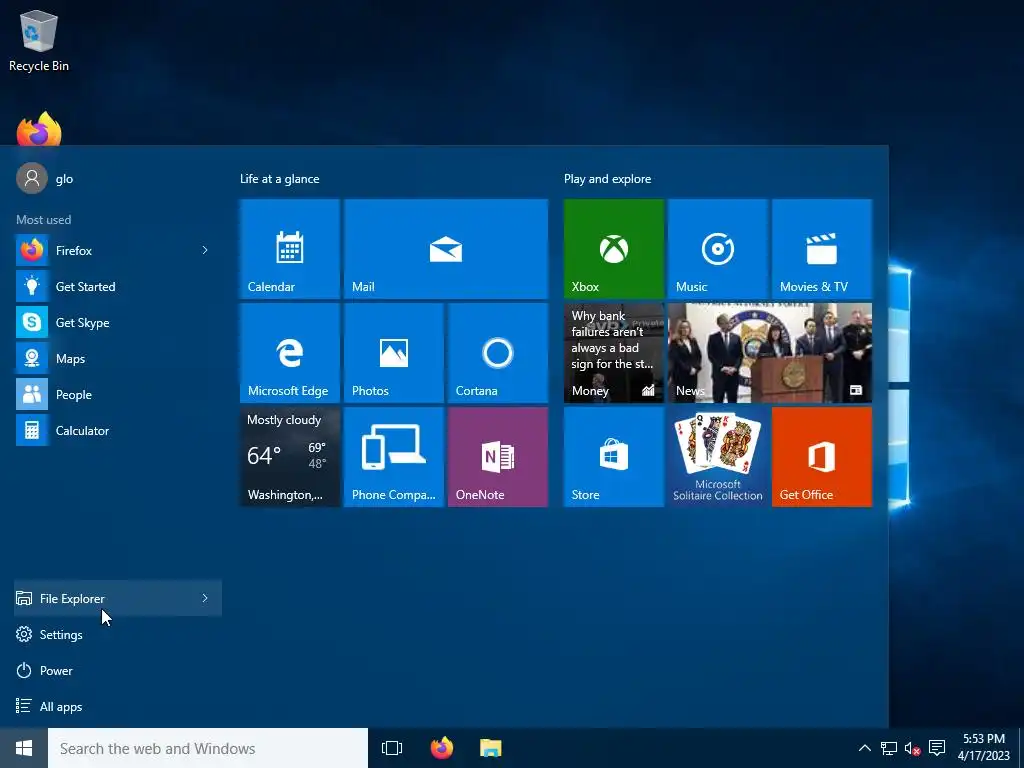Open the Power options

118,671
